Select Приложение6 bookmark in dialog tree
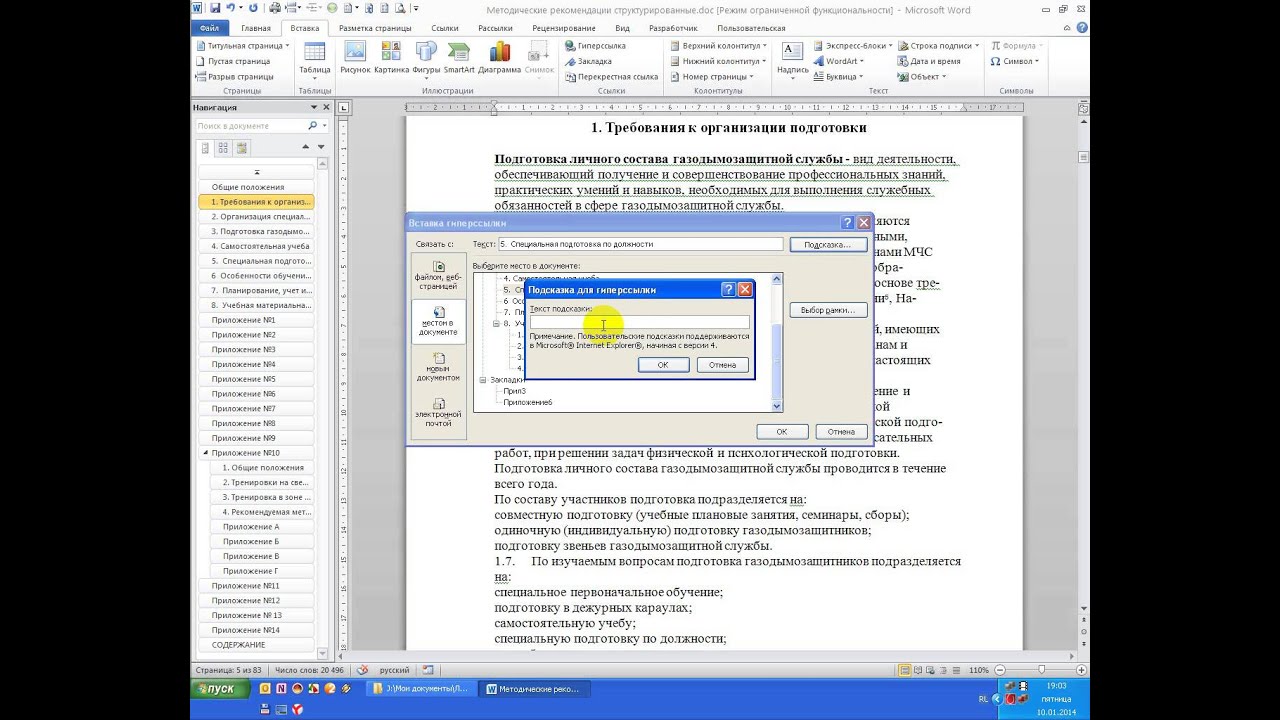 pyautogui.click(x=528, y=402)
